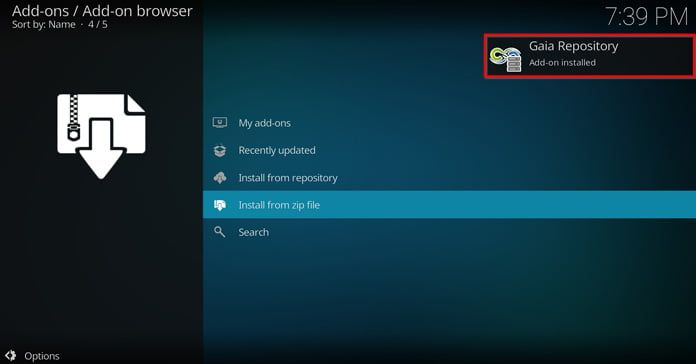Select Install from zip file label
Image resolution: width=696 pixels, height=364 pixels.
click(279, 205)
